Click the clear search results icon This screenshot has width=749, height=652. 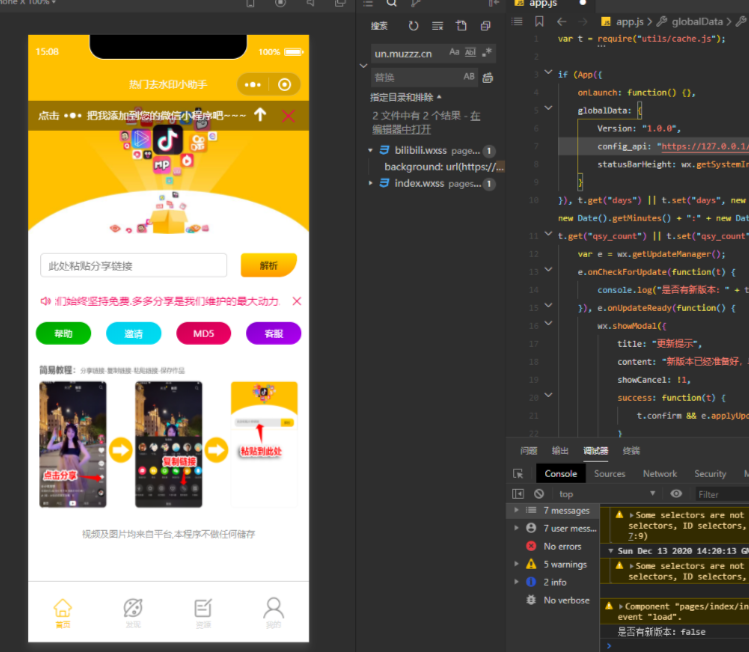(x=437, y=26)
